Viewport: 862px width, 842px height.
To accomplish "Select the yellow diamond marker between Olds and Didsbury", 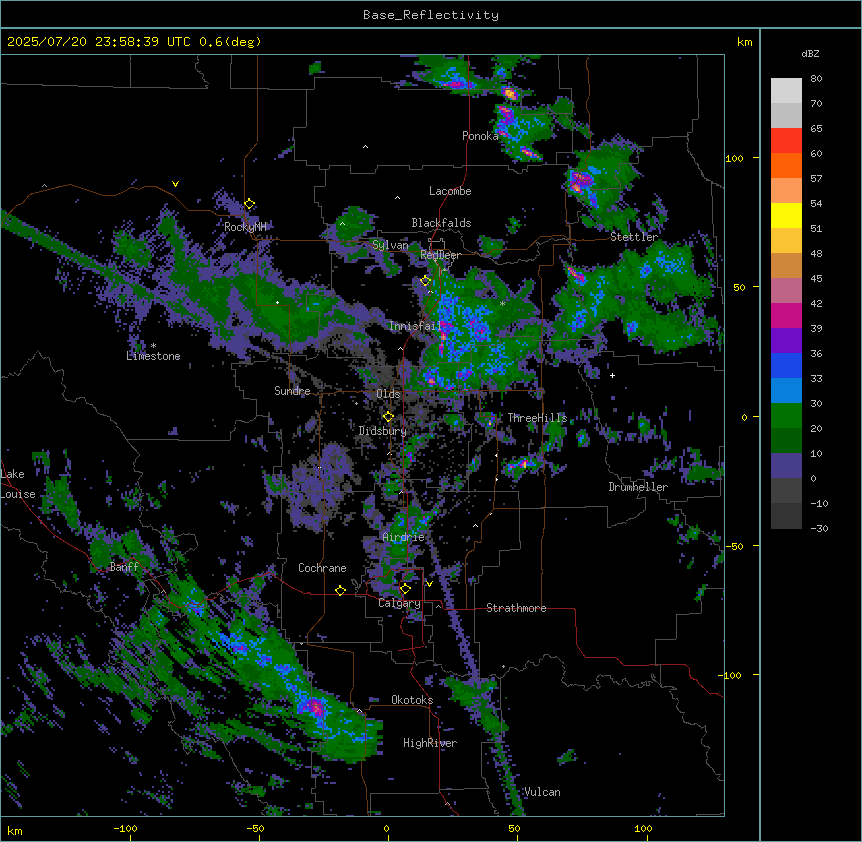I will coord(388,417).
